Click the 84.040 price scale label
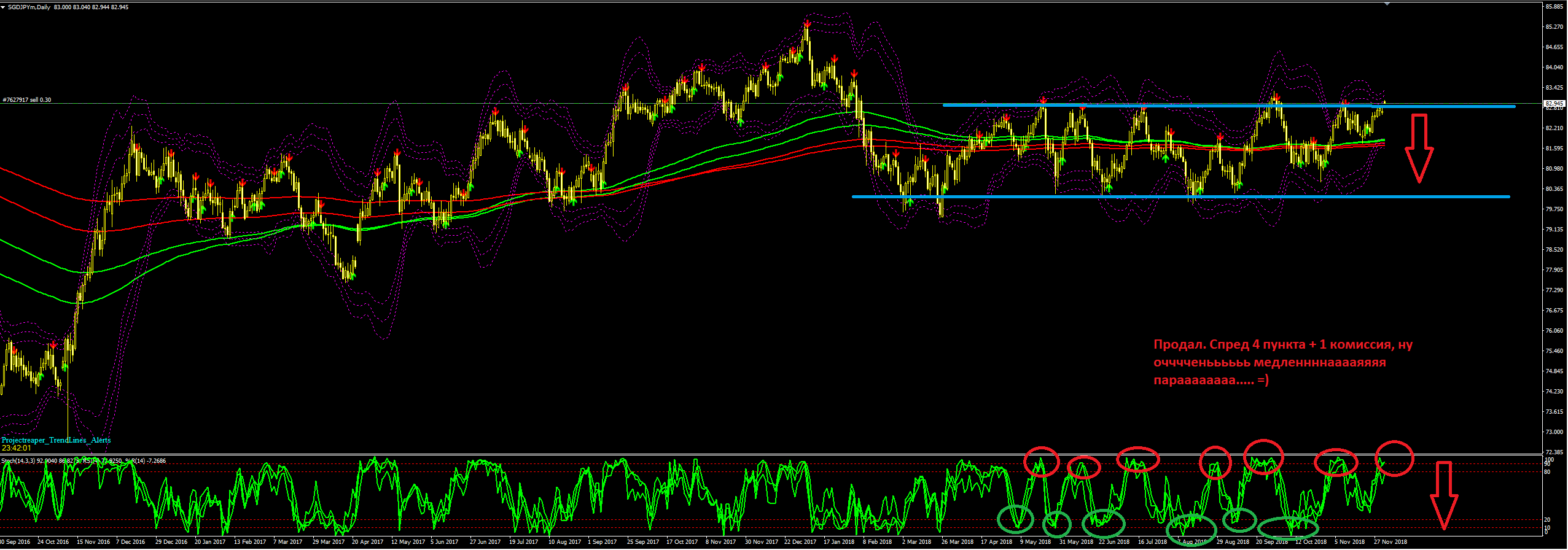1568x550 pixels. click(x=1554, y=68)
